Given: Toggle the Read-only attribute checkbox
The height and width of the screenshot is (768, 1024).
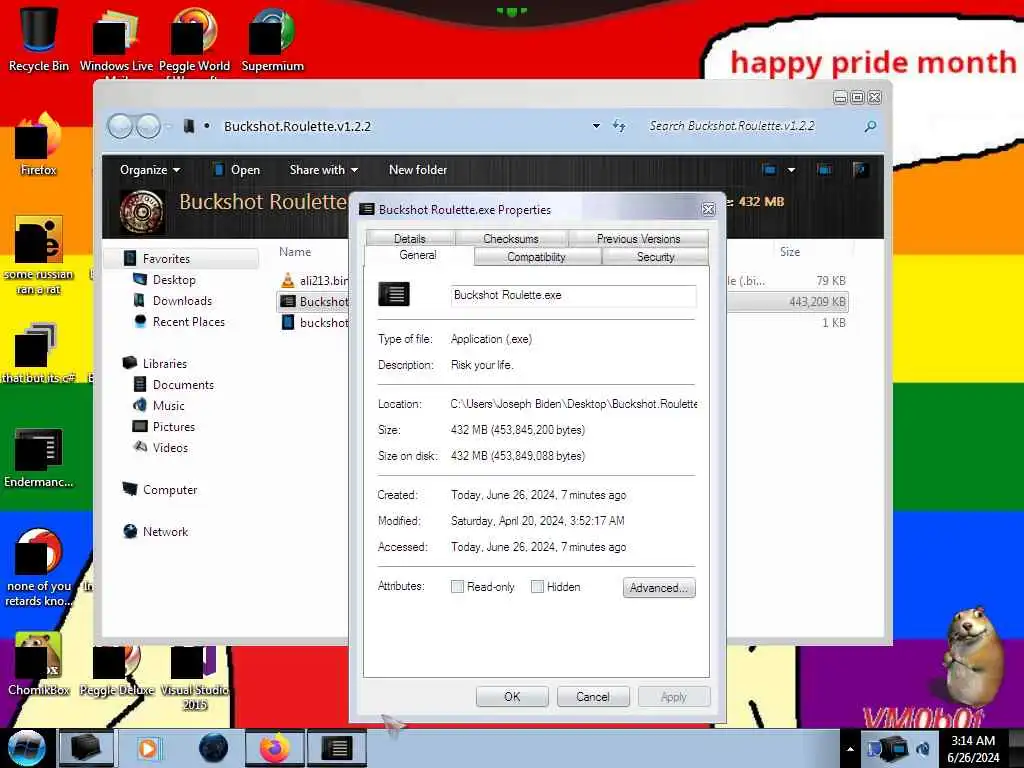Looking at the screenshot, I should 457,586.
